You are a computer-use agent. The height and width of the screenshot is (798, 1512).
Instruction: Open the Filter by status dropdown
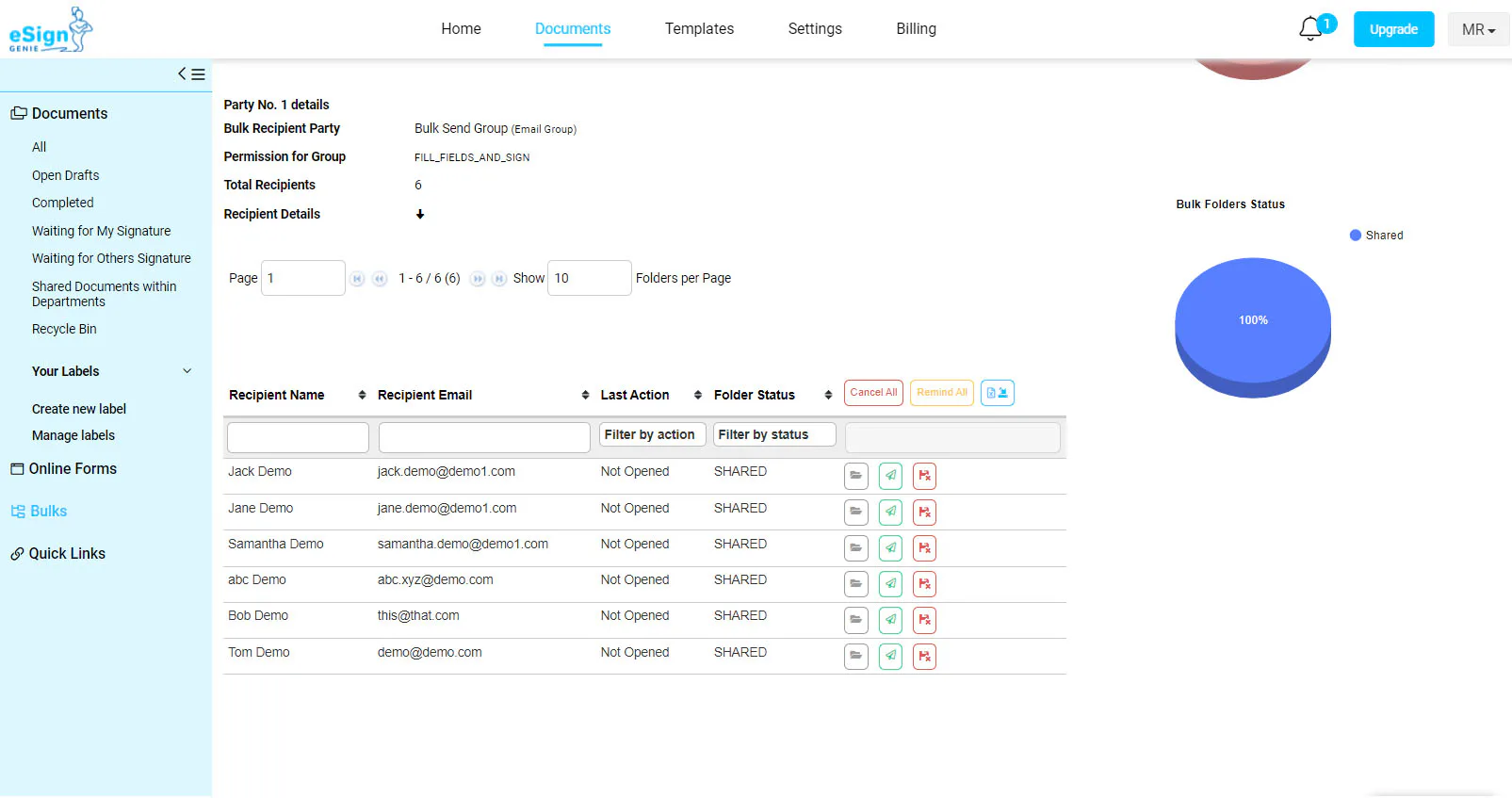pos(774,434)
